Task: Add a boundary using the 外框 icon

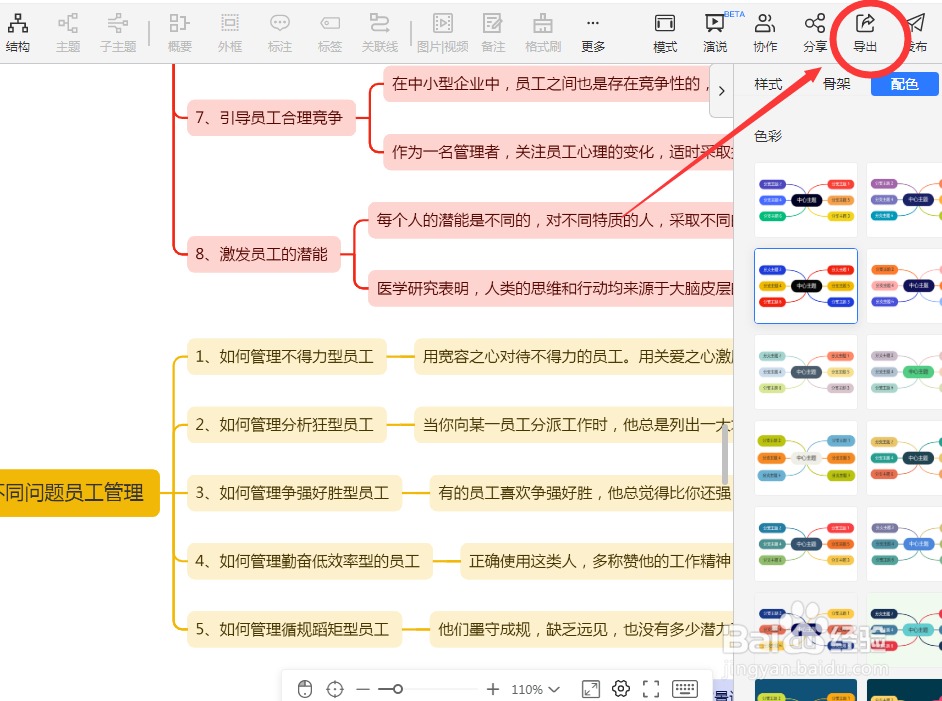Action: (230, 30)
